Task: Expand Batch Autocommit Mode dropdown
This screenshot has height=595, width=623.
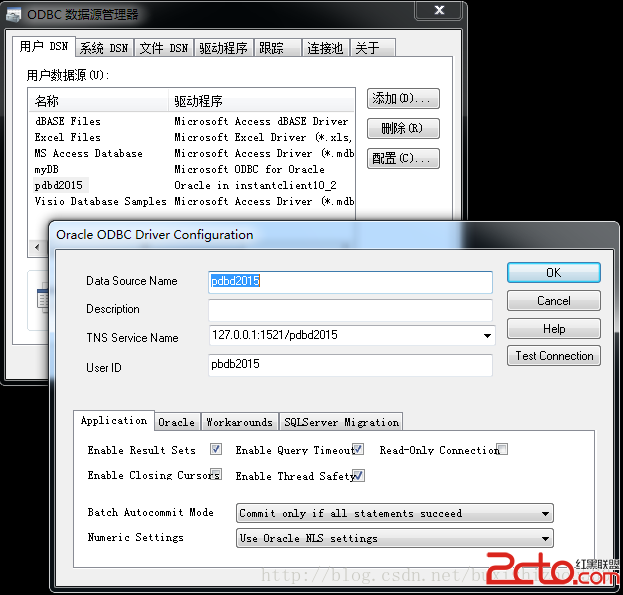Action: tap(545, 514)
